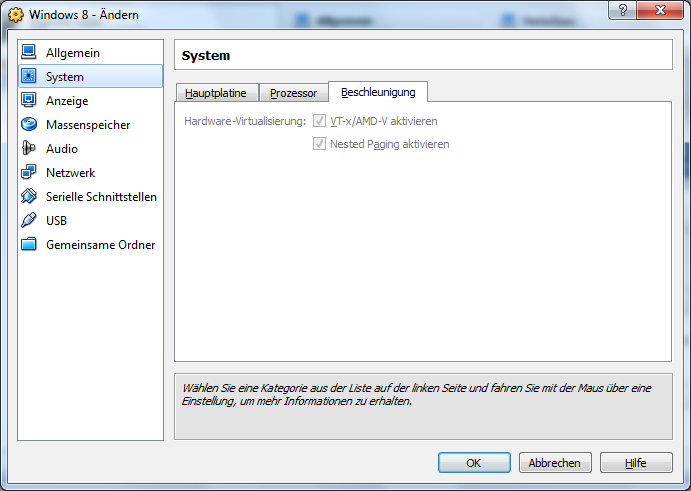Open Serielle Schnittstellen settings
691x491 pixels.
coord(90,197)
